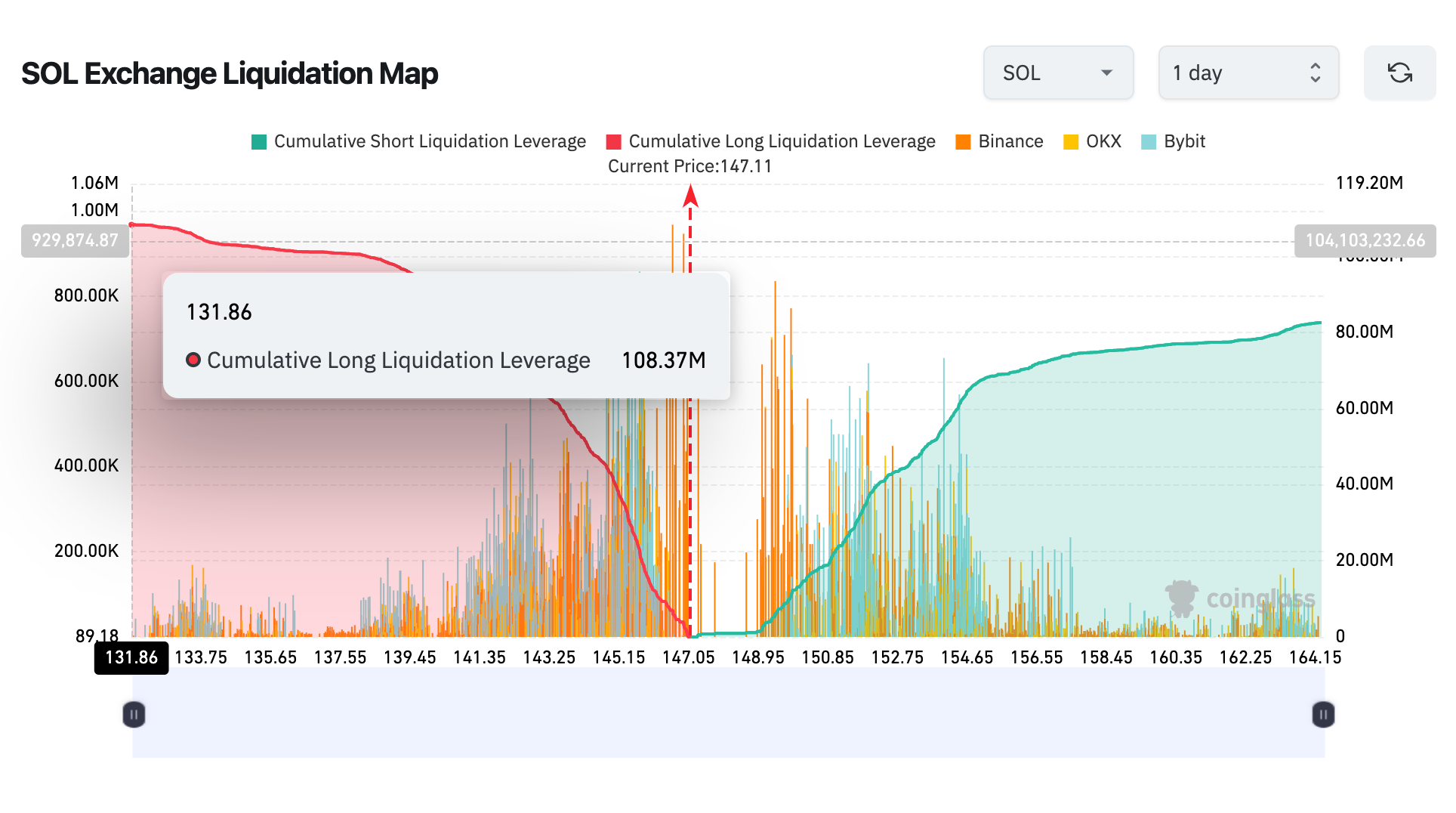Image resolution: width=1456 pixels, height=813 pixels.
Task: Expand the 1 day timeframe selector
Action: [1248, 73]
